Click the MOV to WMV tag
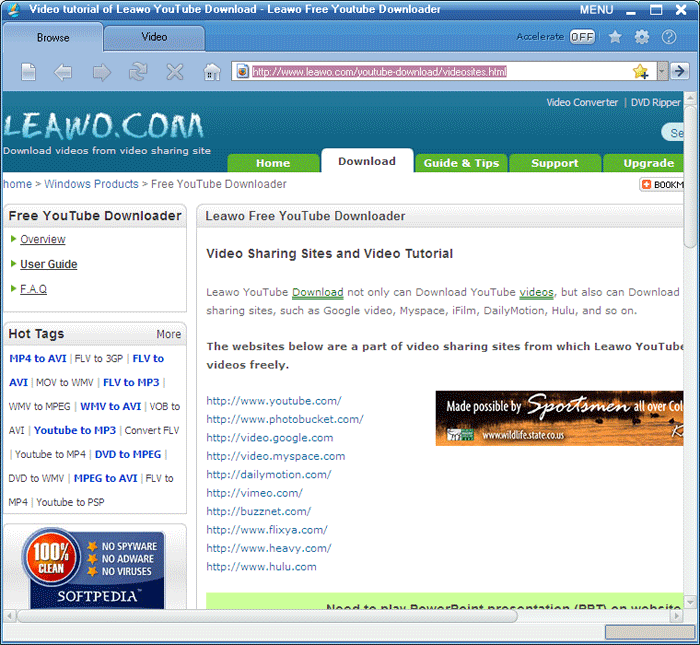The width and height of the screenshot is (700, 645). tap(64, 383)
